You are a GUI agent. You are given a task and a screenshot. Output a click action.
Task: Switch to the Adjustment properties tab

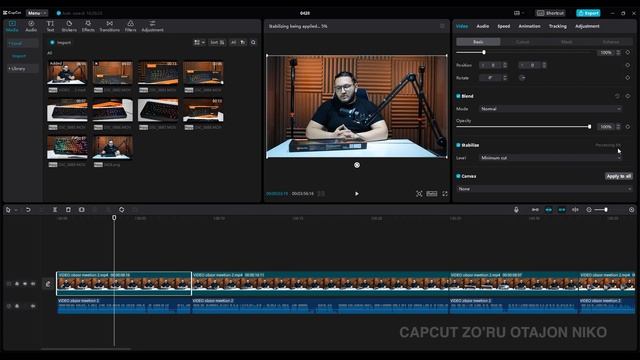point(587,26)
